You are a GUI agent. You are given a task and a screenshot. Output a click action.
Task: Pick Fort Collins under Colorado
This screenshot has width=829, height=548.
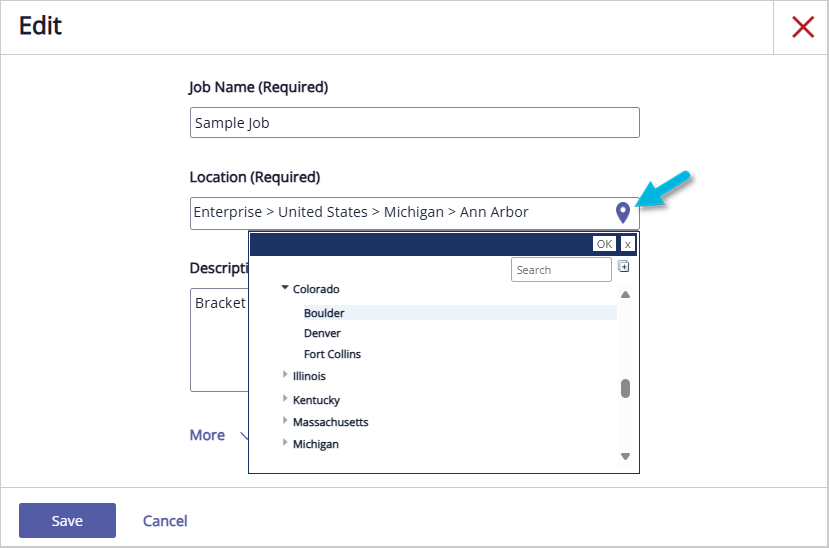(332, 354)
